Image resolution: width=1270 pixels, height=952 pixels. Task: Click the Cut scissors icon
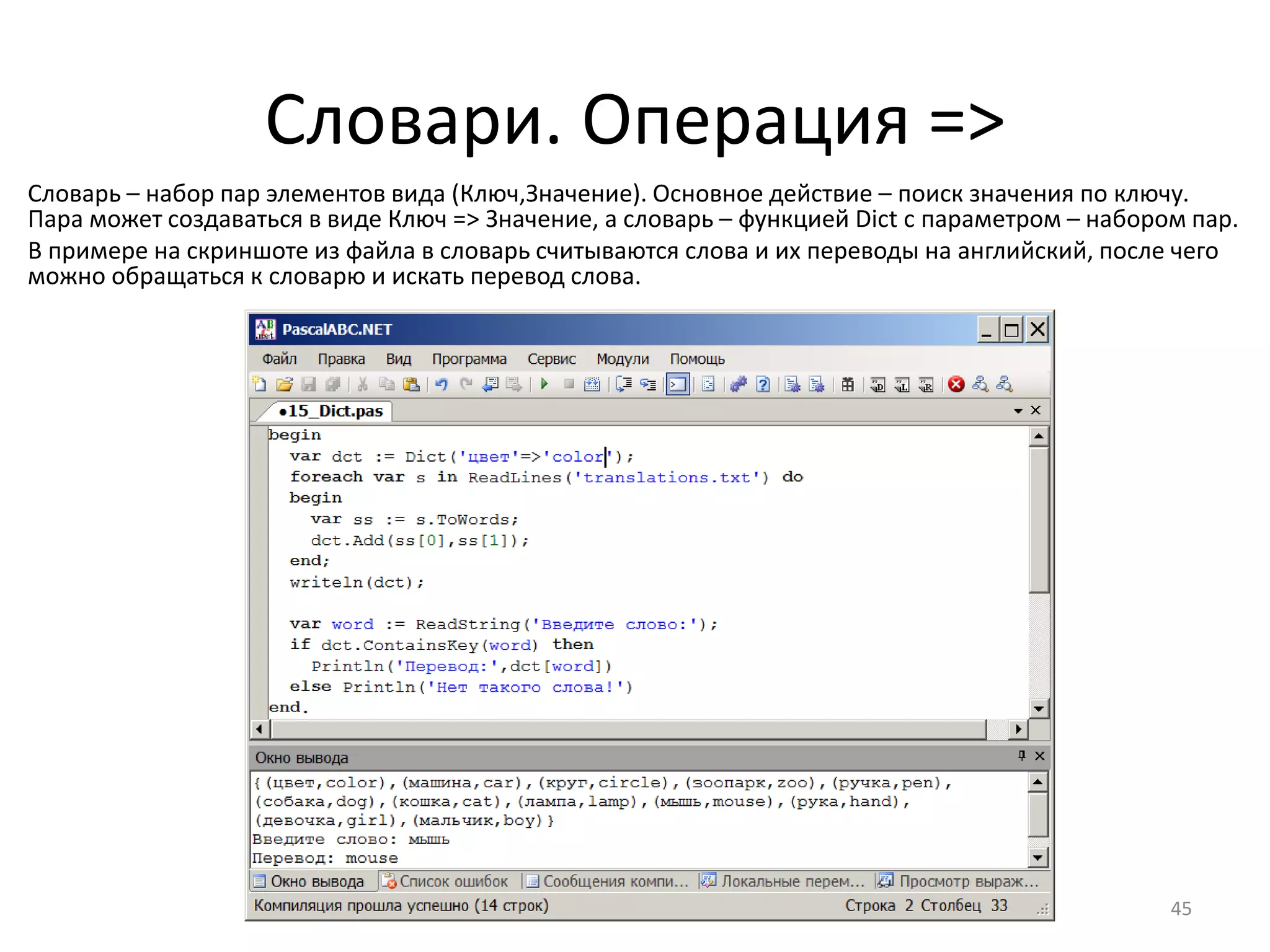(363, 384)
